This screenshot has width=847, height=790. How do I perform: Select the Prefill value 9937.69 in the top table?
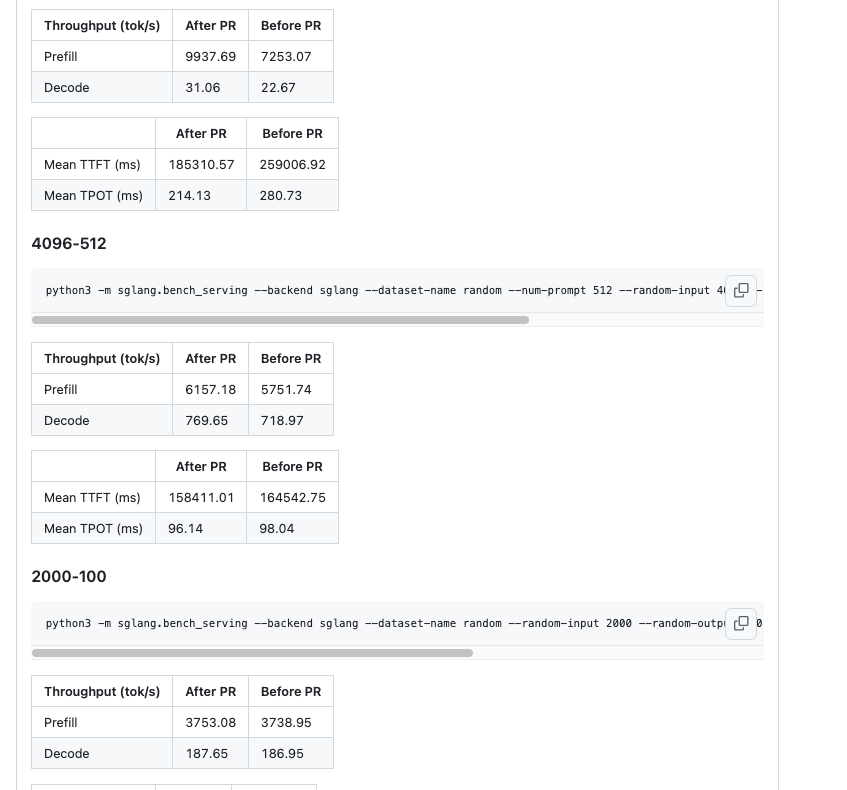(x=210, y=56)
